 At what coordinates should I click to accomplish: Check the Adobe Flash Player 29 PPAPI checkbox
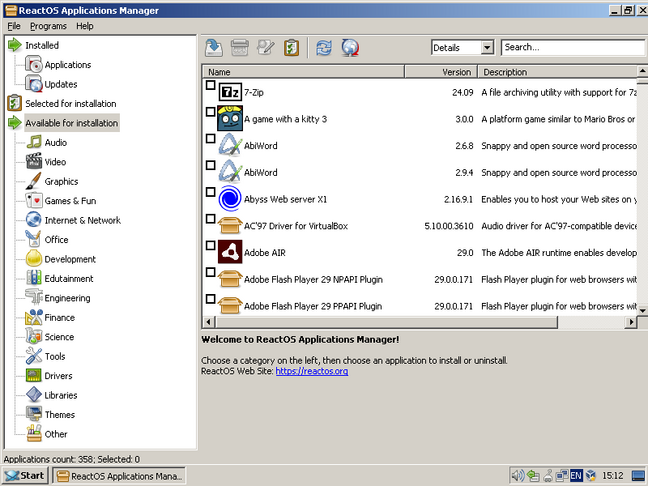pos(210,299)
